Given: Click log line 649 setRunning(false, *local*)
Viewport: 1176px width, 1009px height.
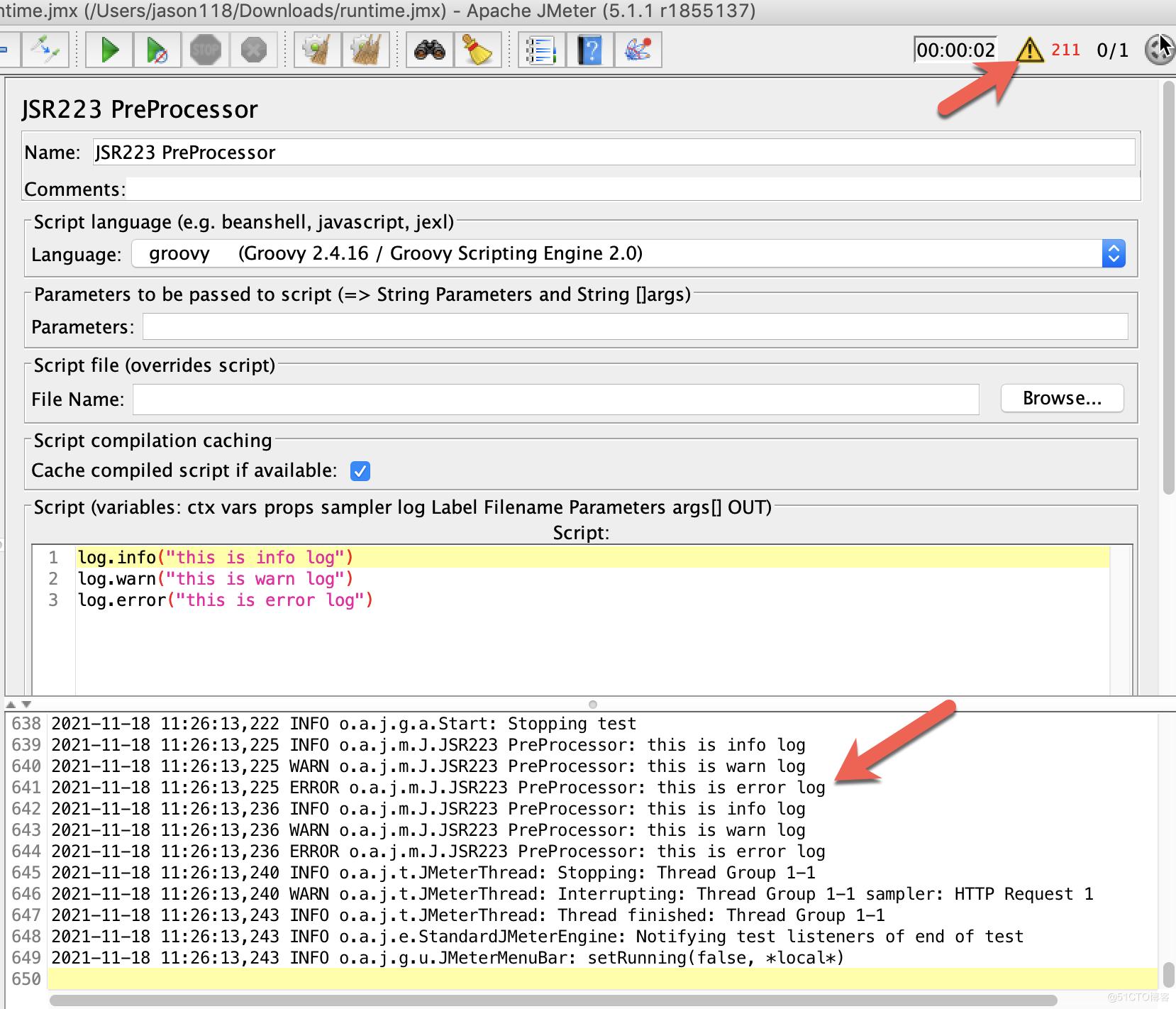Looking at the screenshot, I should pos(448,958).
